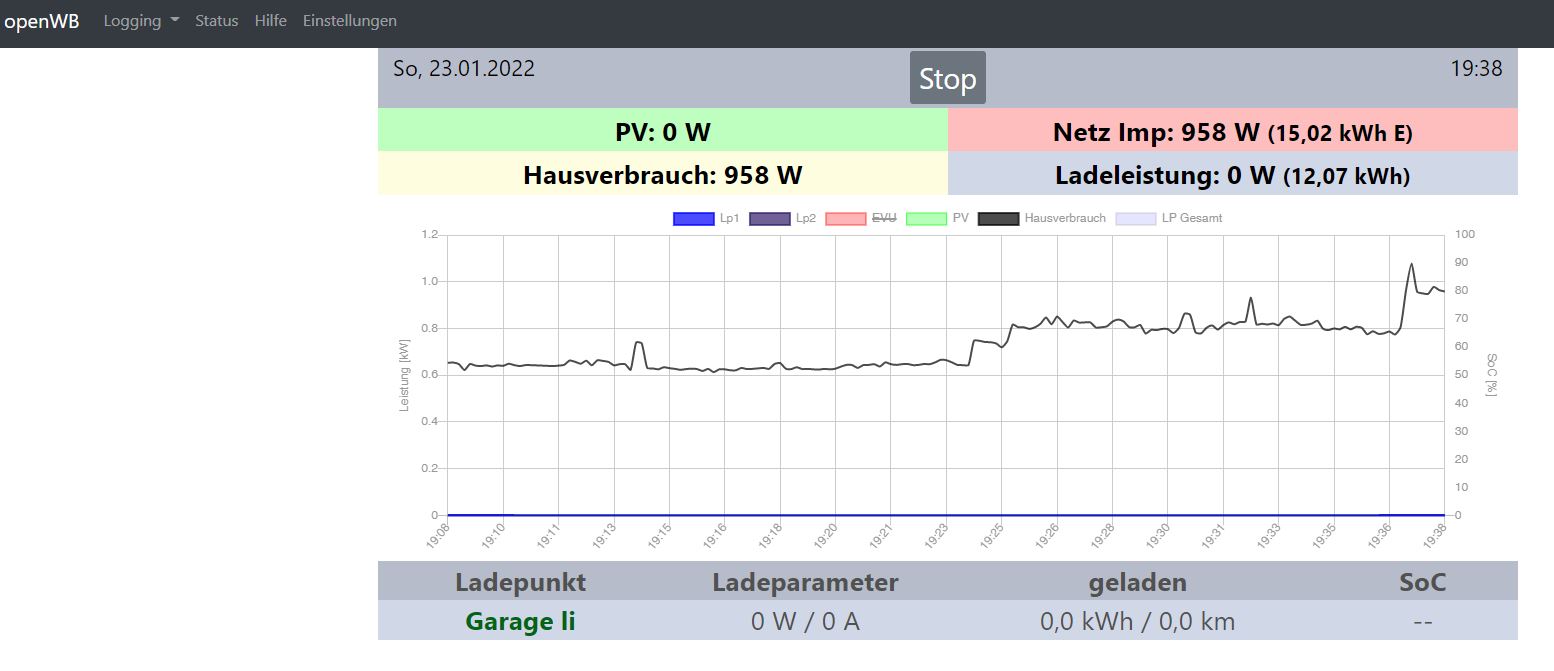Click the SoC column header

pyautogui.click(x=1422, y=582)
